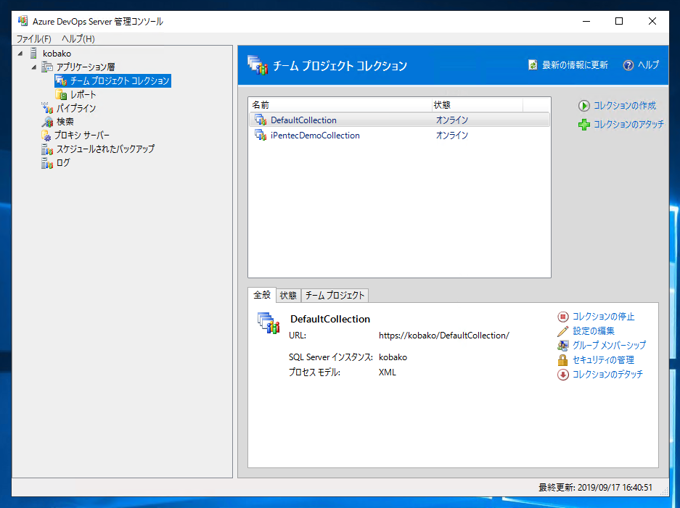Open the ヘルプ(H) menu
Image resolution: width=680 pixels, height=508 pixels.
pos(78,39)
